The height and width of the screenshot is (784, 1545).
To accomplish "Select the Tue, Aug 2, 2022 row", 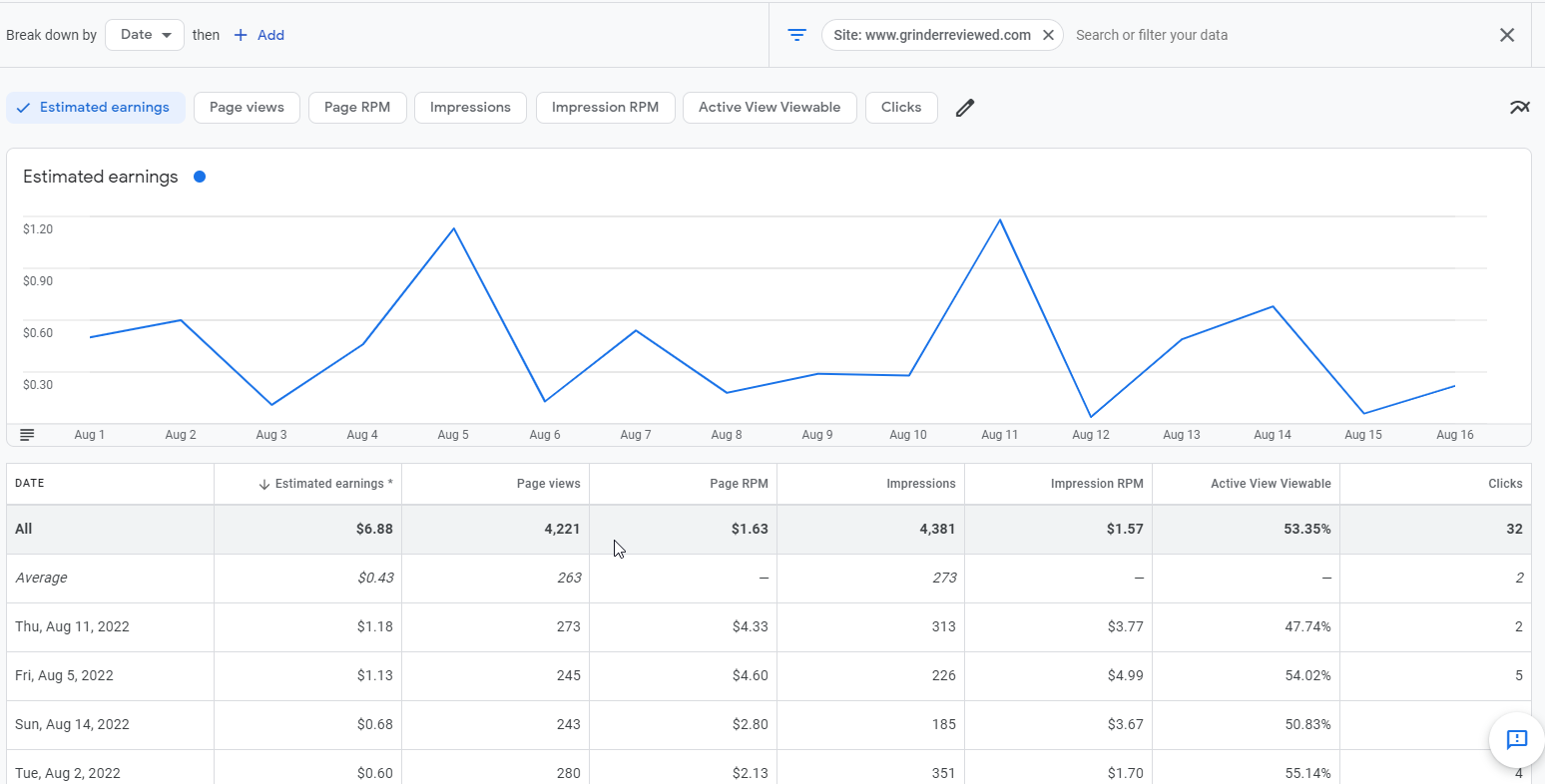I will 770,767.
